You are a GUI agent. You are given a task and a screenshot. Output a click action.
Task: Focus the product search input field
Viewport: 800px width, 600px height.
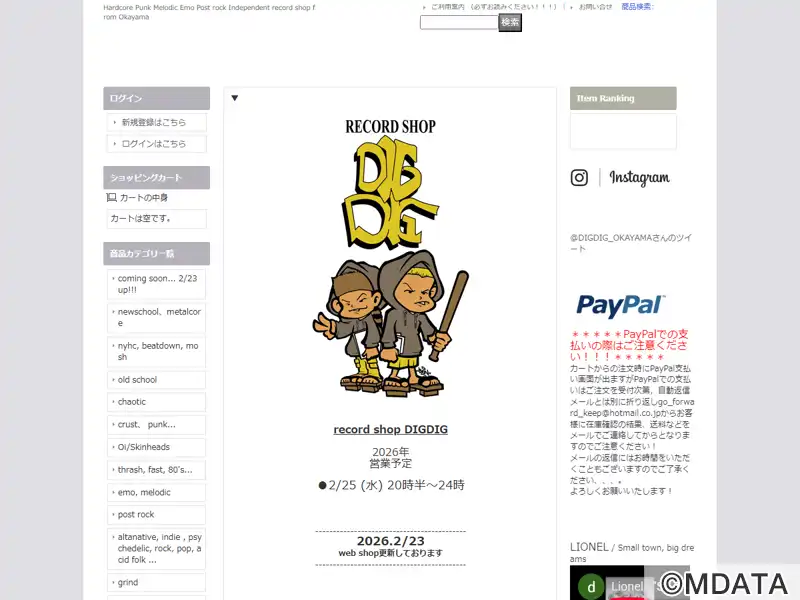point(459,22)
